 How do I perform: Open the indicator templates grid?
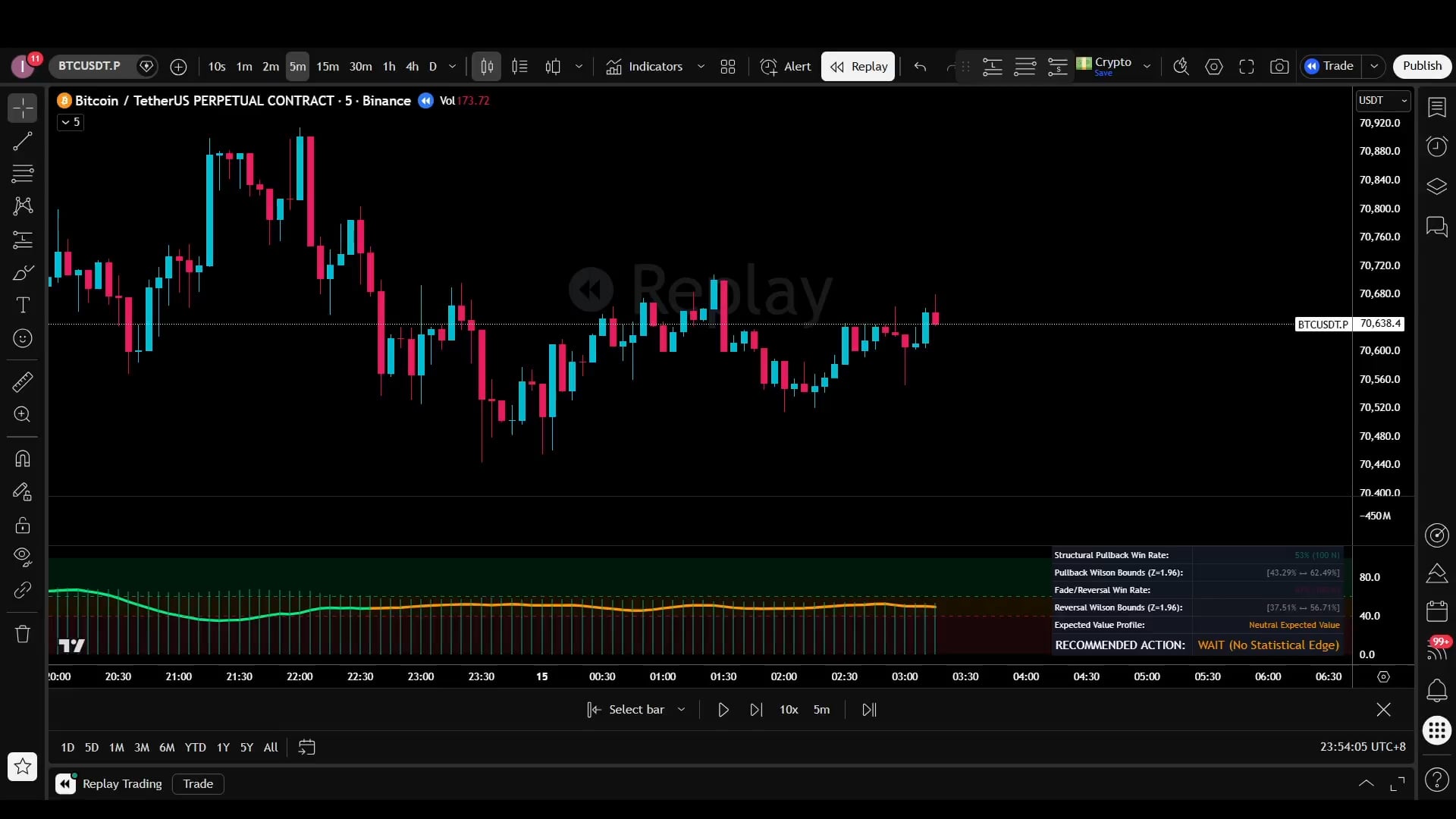point(728,67)
